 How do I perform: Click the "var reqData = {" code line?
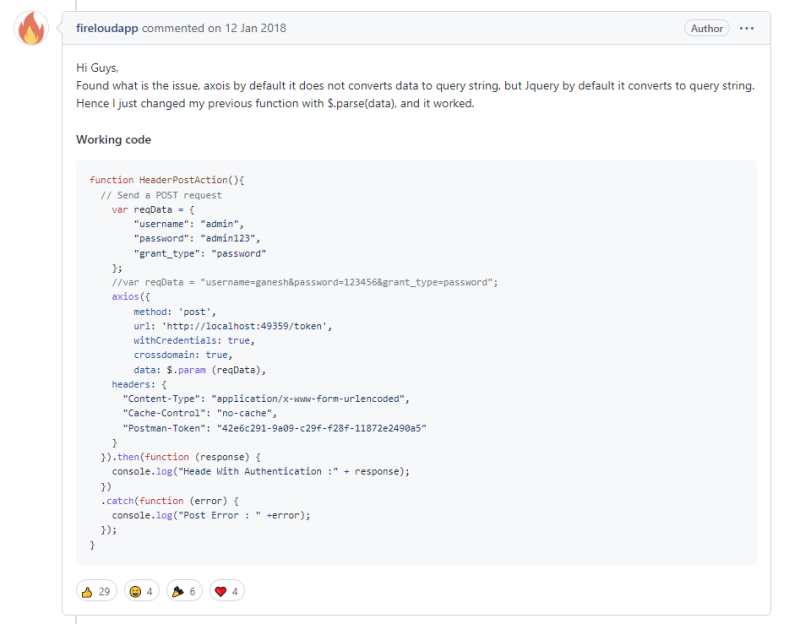(x=153, y=210)
